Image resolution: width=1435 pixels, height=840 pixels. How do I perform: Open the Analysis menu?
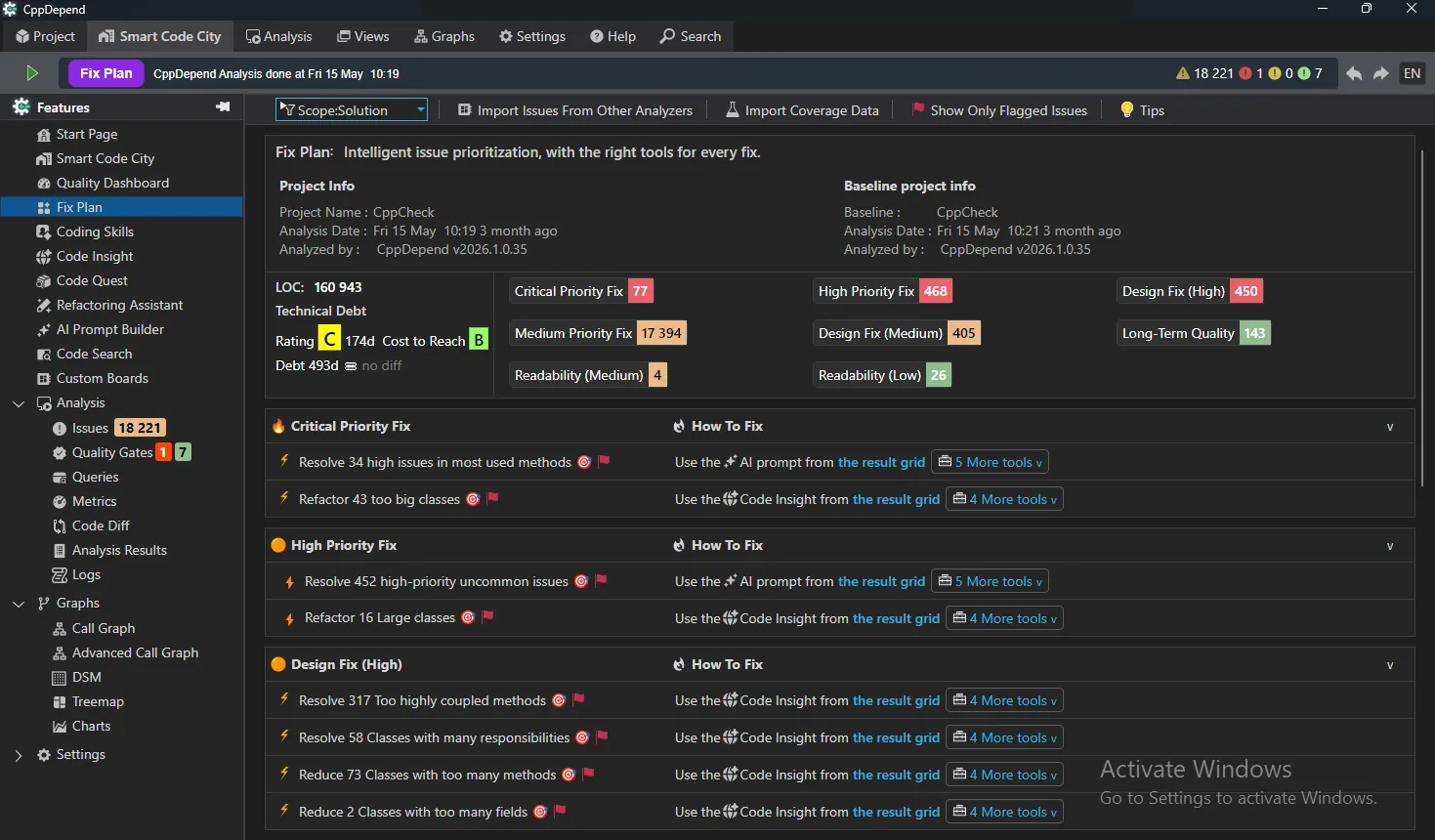coord(279,36)
